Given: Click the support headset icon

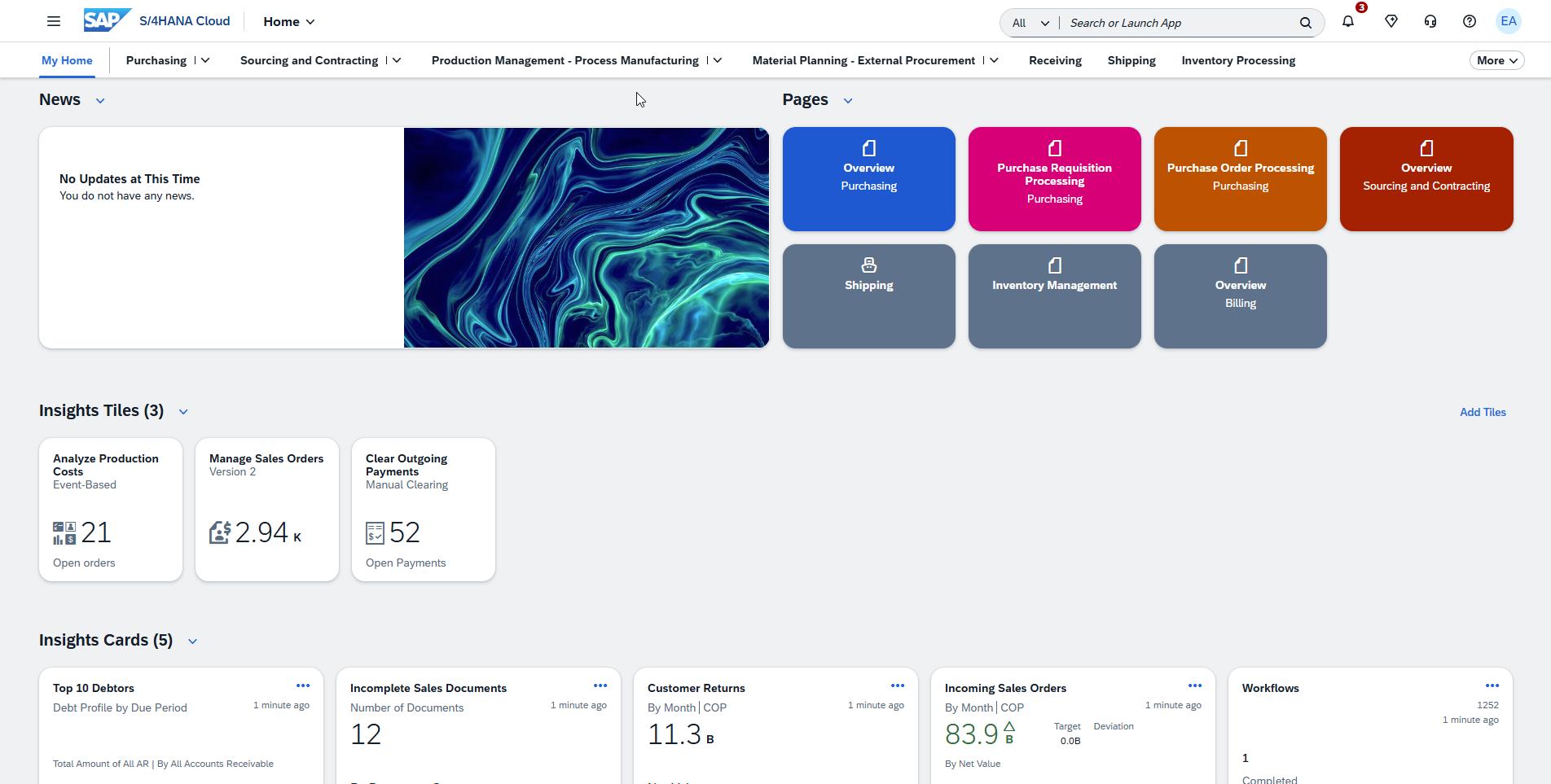Looking at the screenshot, I should pyautogui.click(x=1430, y=21).
